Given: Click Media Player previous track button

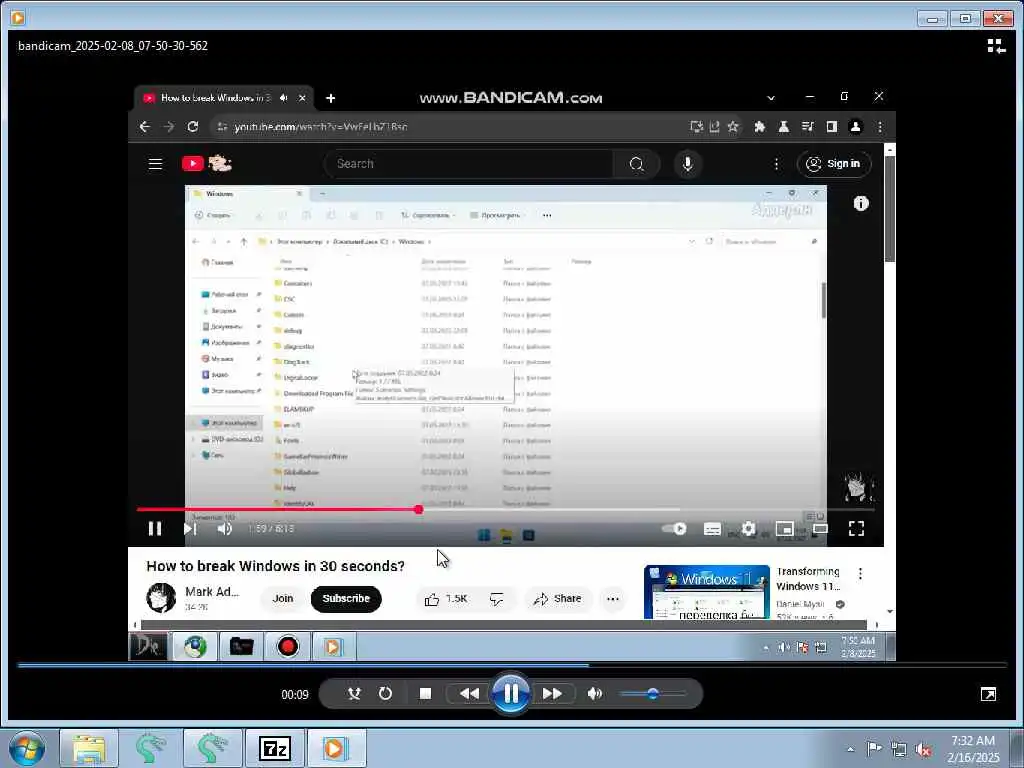Looking at the screenshot, I should point(469,694).
